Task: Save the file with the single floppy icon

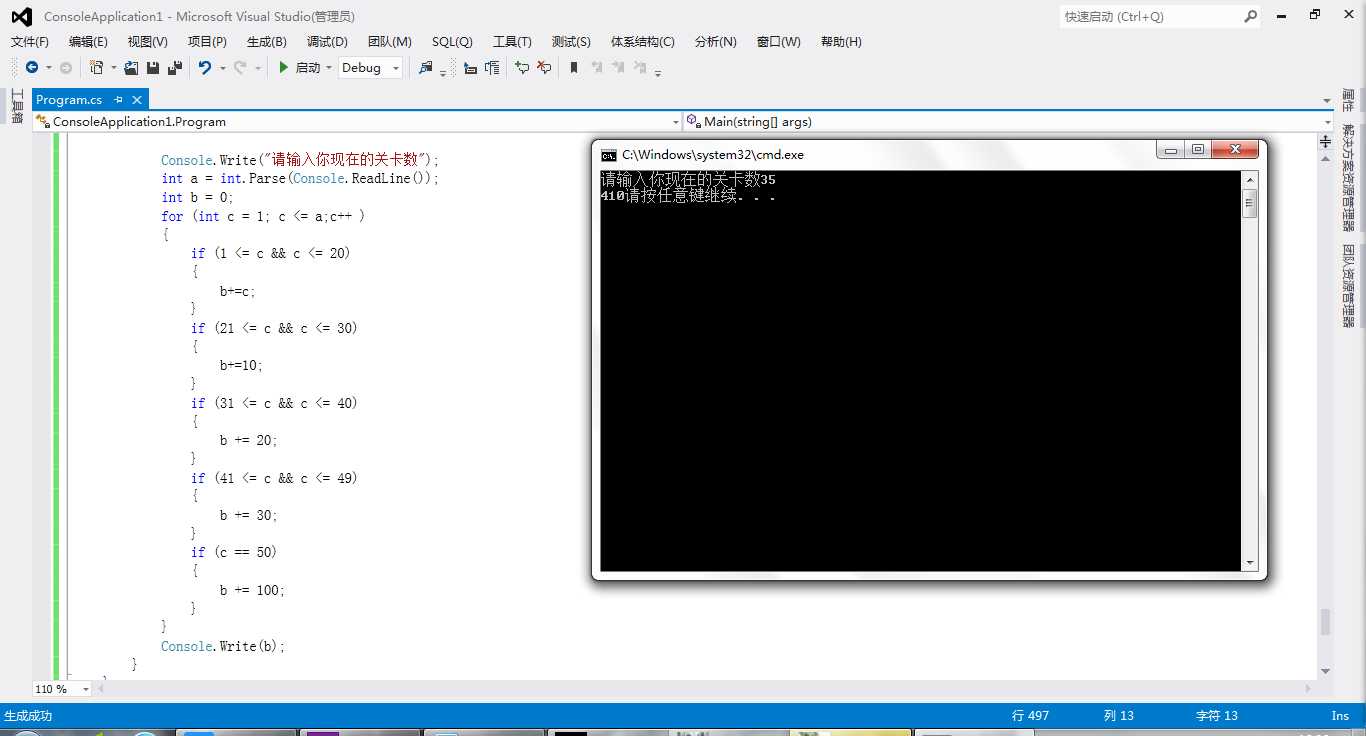Action: [x=153, y=68]
